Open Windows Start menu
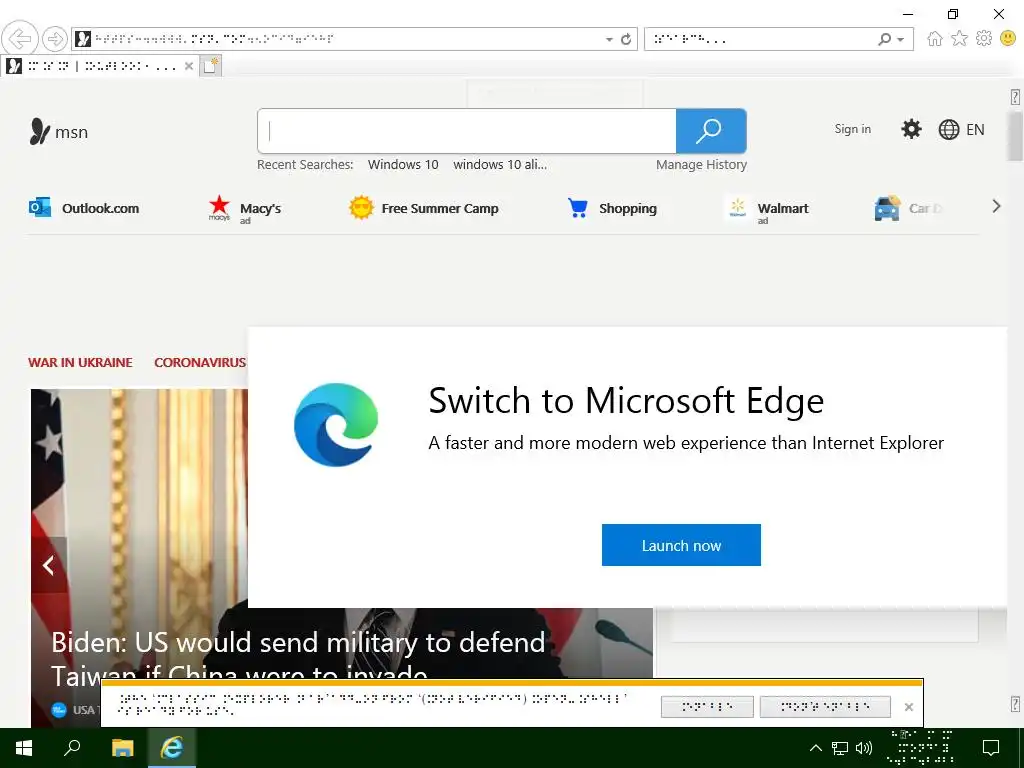Viewport: 1024px width, 768px height. point(24,748)
